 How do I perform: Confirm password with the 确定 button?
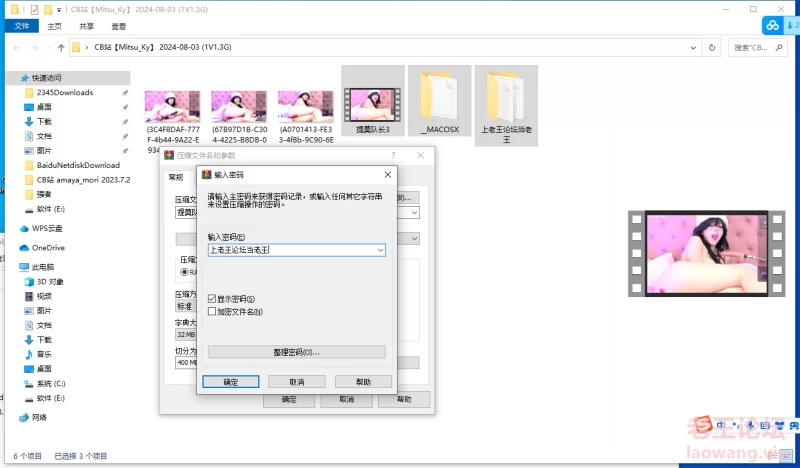[x=231, y=381]
